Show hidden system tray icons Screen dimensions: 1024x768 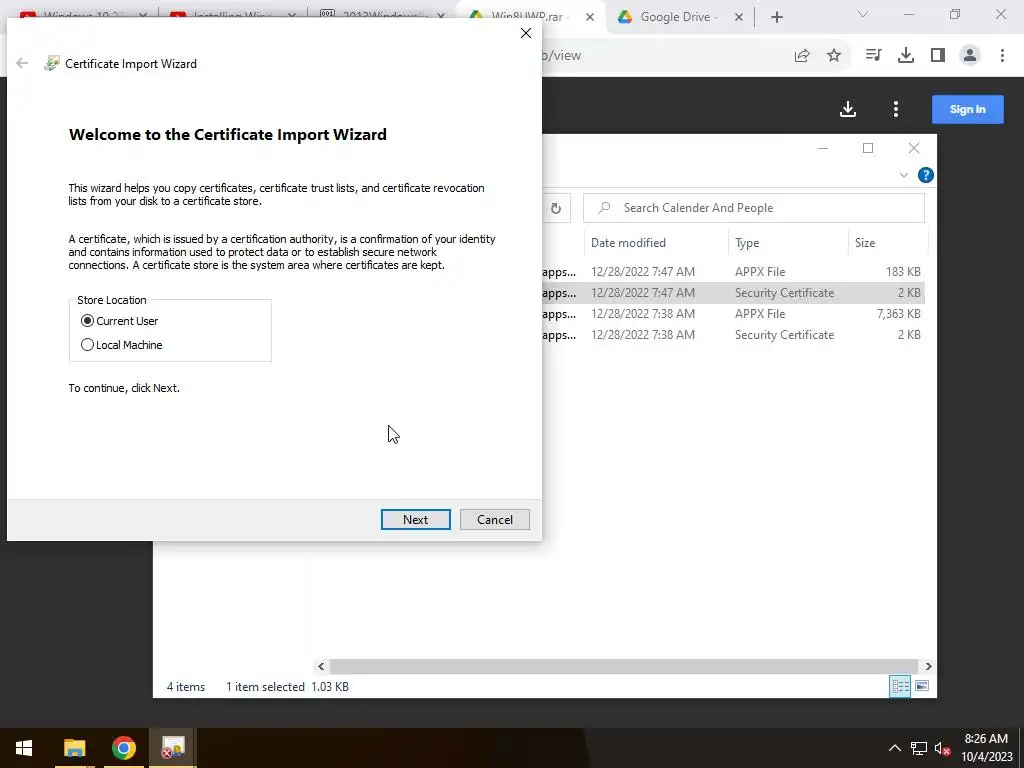(x=895, y=748)
